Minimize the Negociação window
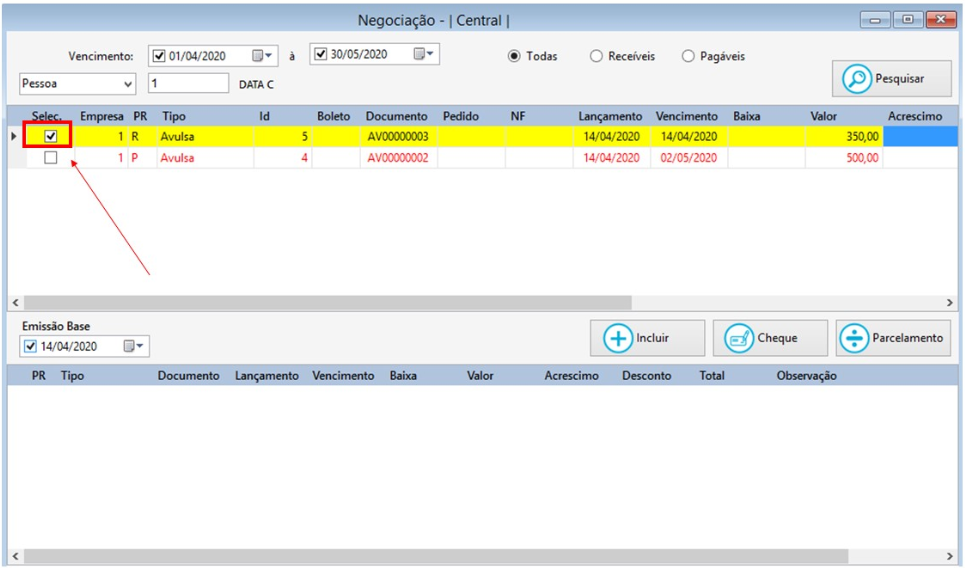The width and height of the screenshot is (965, 568). pyautogui.click(x=875, y=20)
